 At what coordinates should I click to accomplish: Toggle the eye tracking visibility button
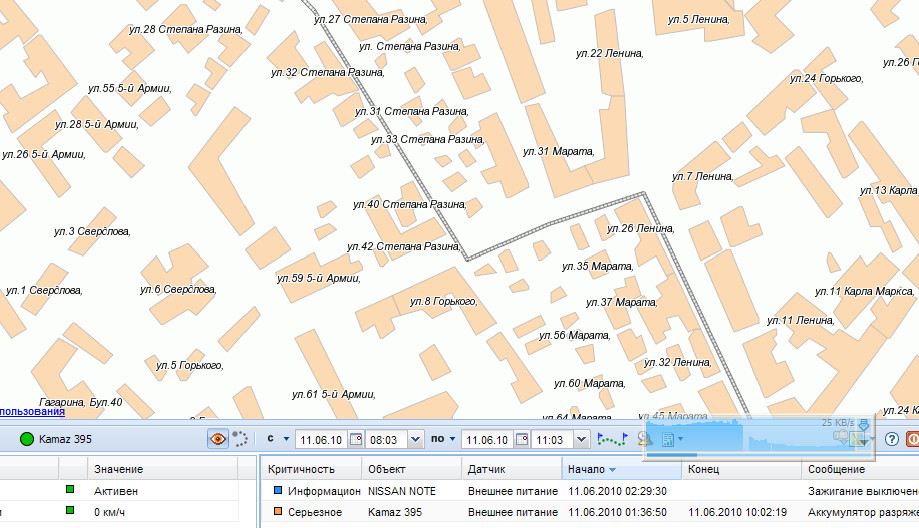coord(217,438)
